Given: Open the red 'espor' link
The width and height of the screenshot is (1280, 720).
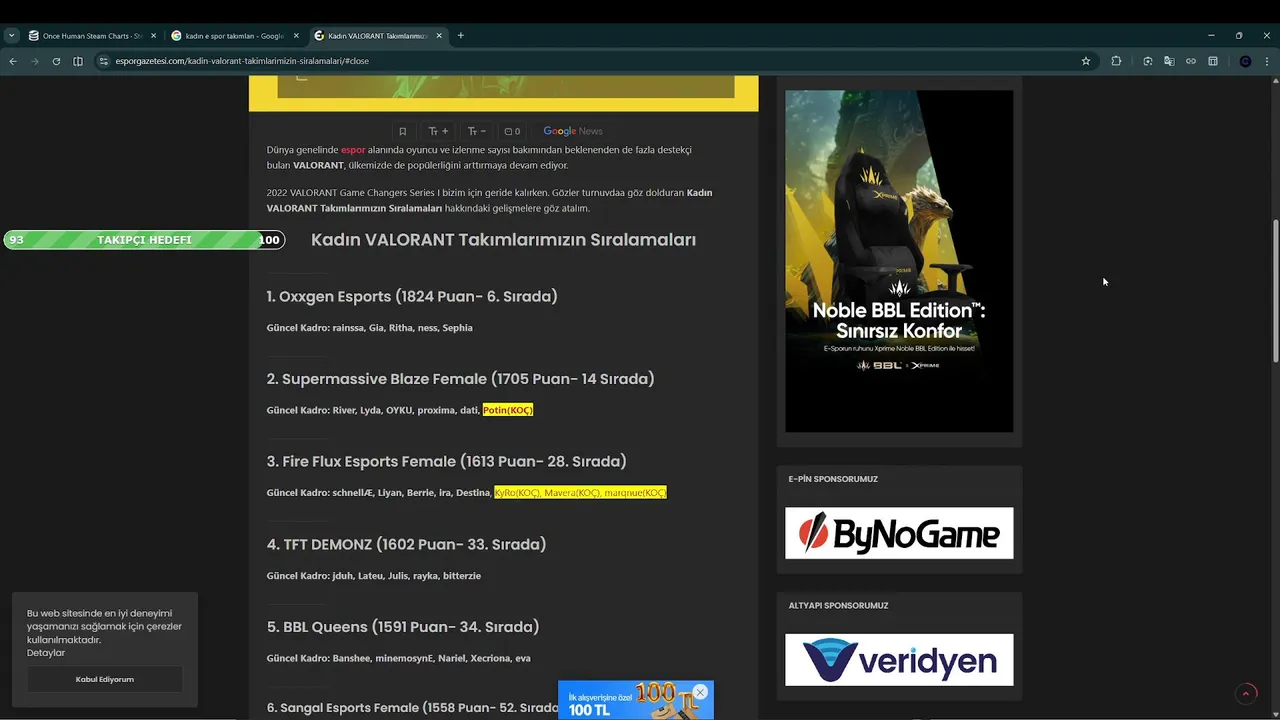Looking at the screenshot, I should point(353,150).
